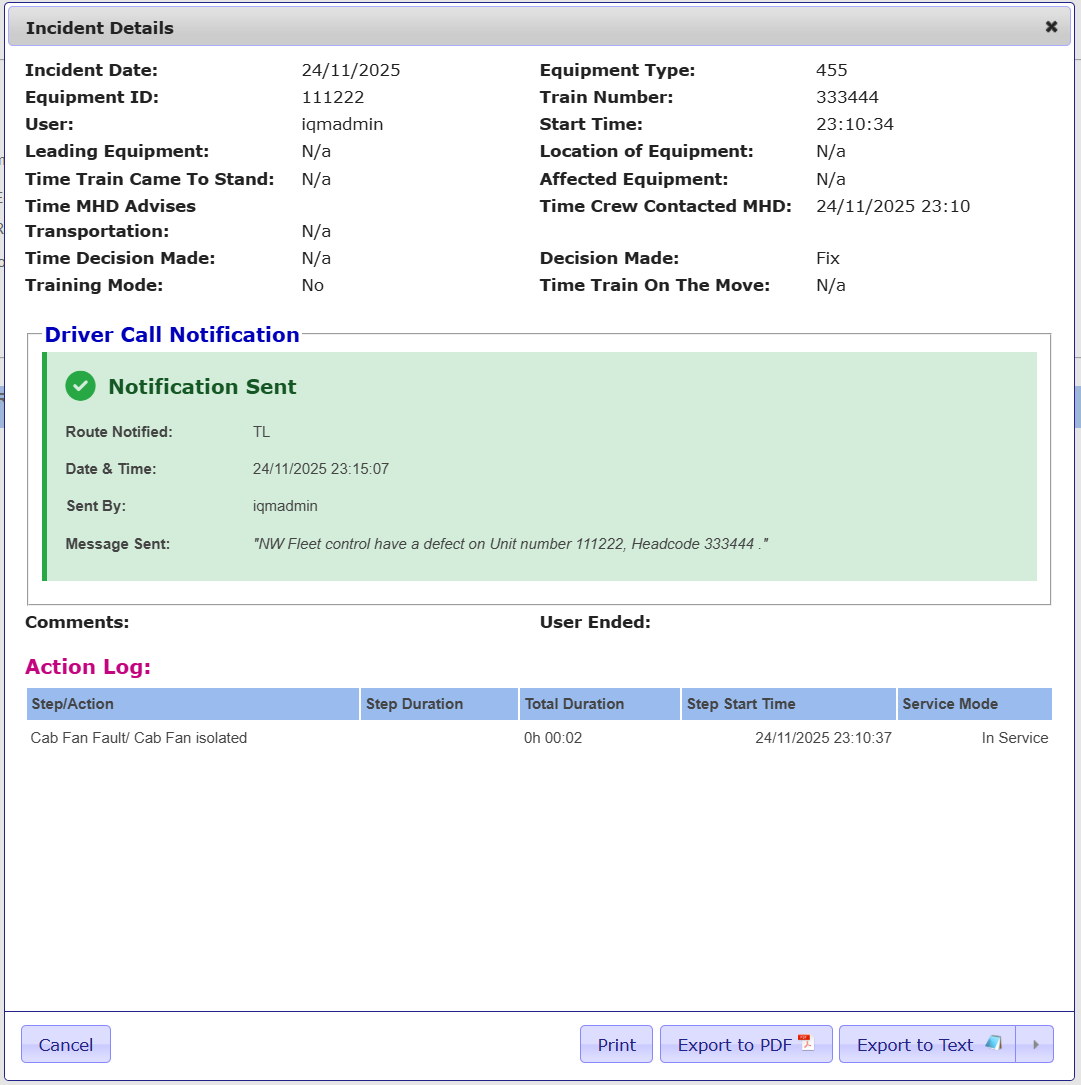1081x1085 pixels.
Task: Close the Incident Details dialog
Action: tap(1051, 27)
